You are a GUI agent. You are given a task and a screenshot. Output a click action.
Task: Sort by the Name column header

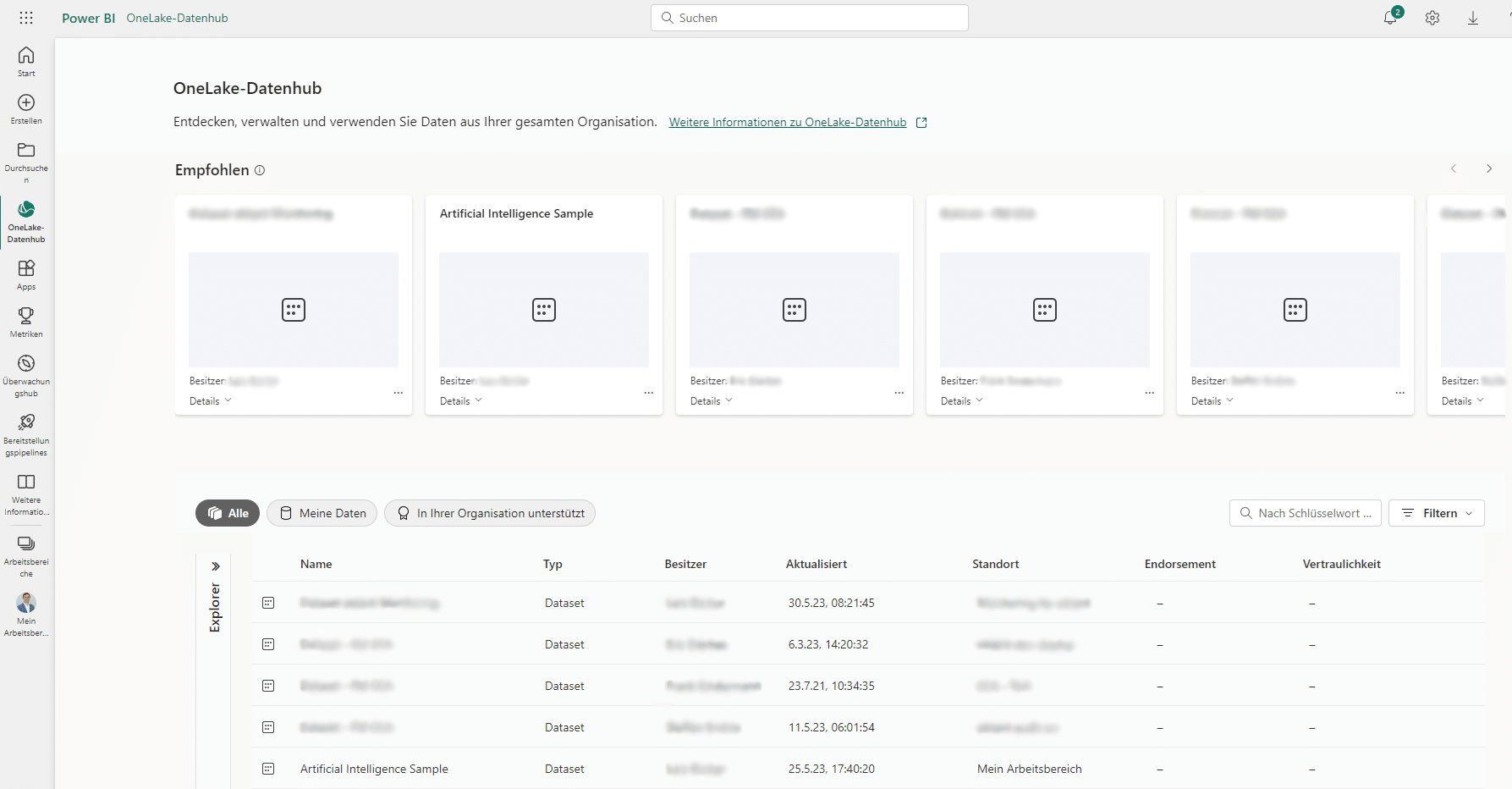click(x=316, y=564)
